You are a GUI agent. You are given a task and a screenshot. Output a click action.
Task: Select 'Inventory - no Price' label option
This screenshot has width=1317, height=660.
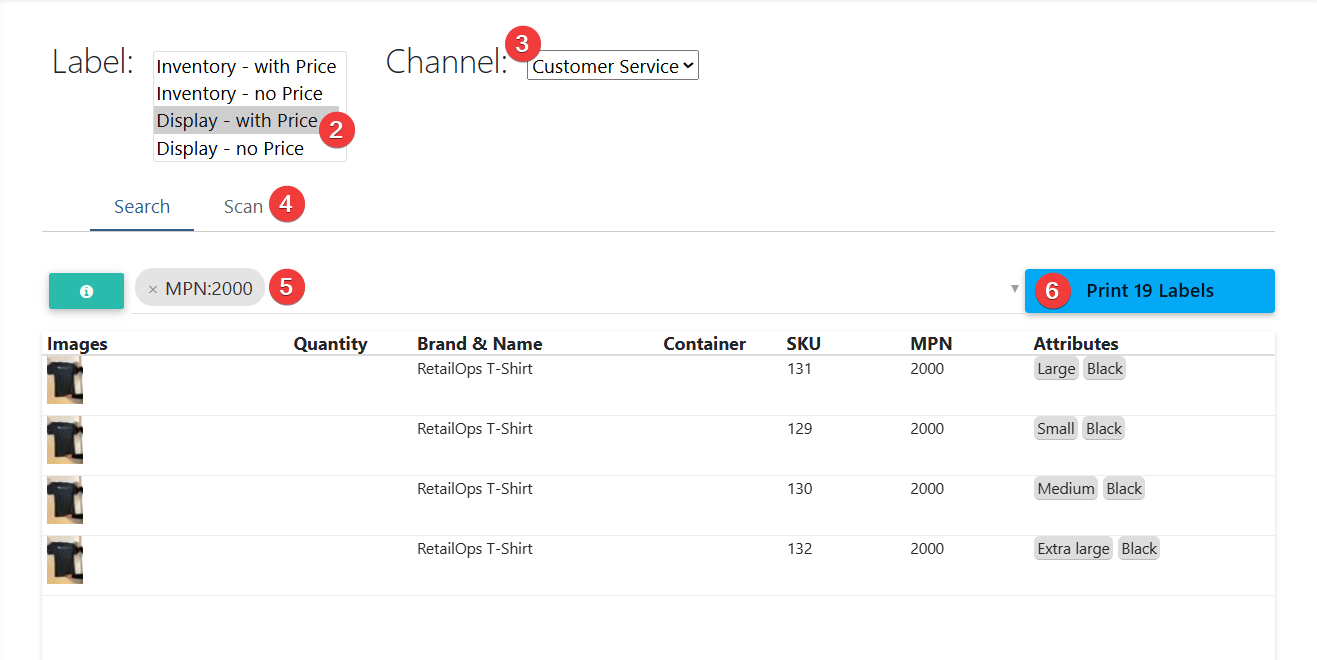pos(240,94)
